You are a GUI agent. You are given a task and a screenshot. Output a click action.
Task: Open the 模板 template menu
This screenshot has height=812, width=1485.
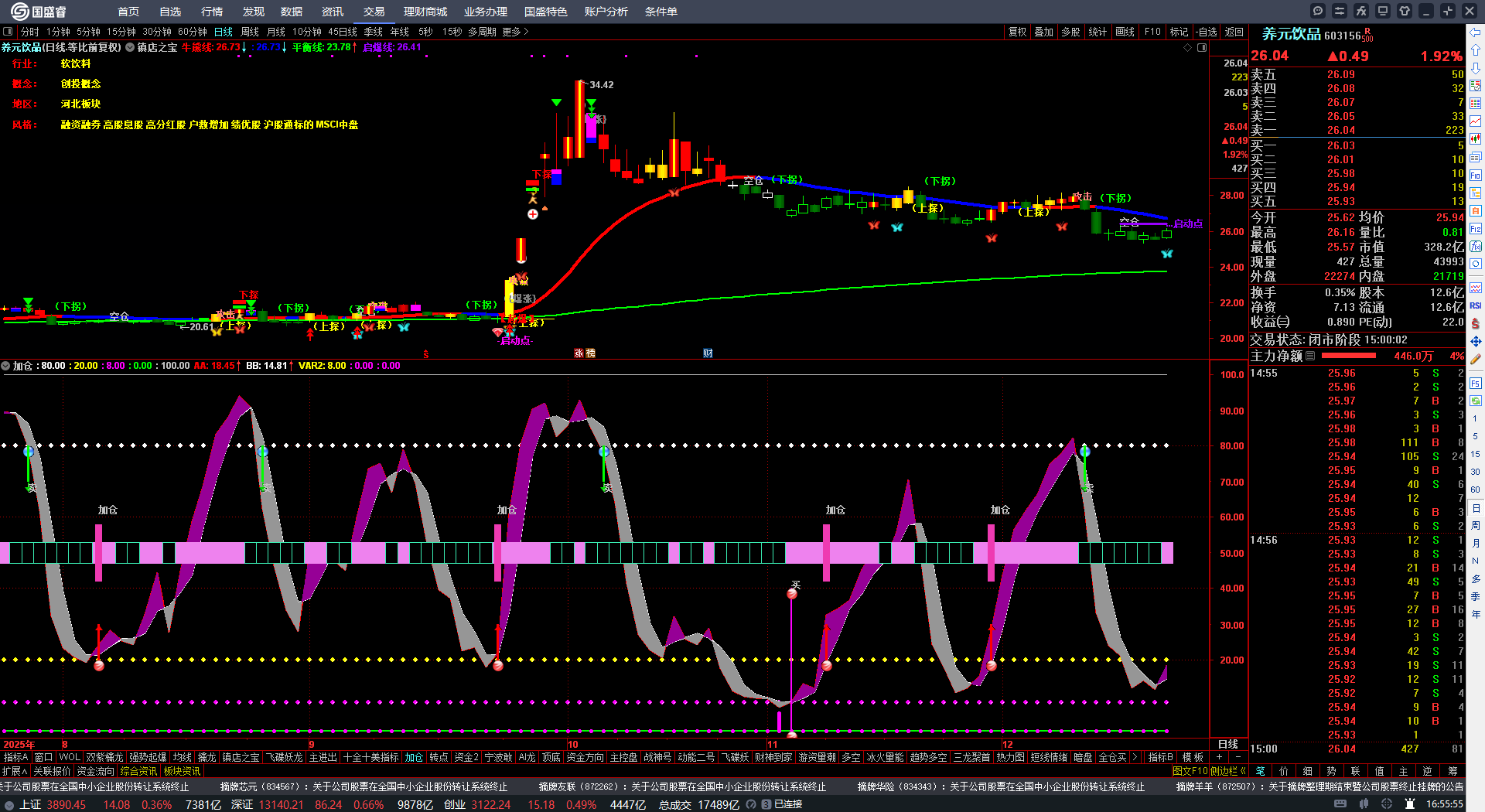[1193, 757]
